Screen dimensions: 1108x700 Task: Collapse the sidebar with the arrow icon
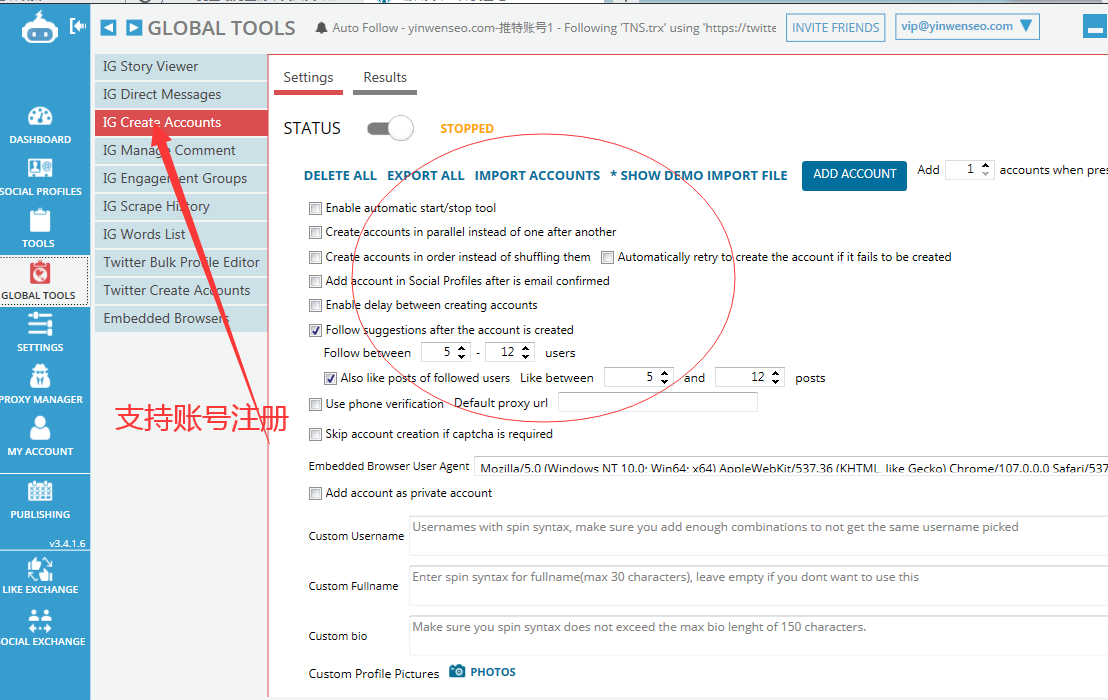(x=78, y=26)
